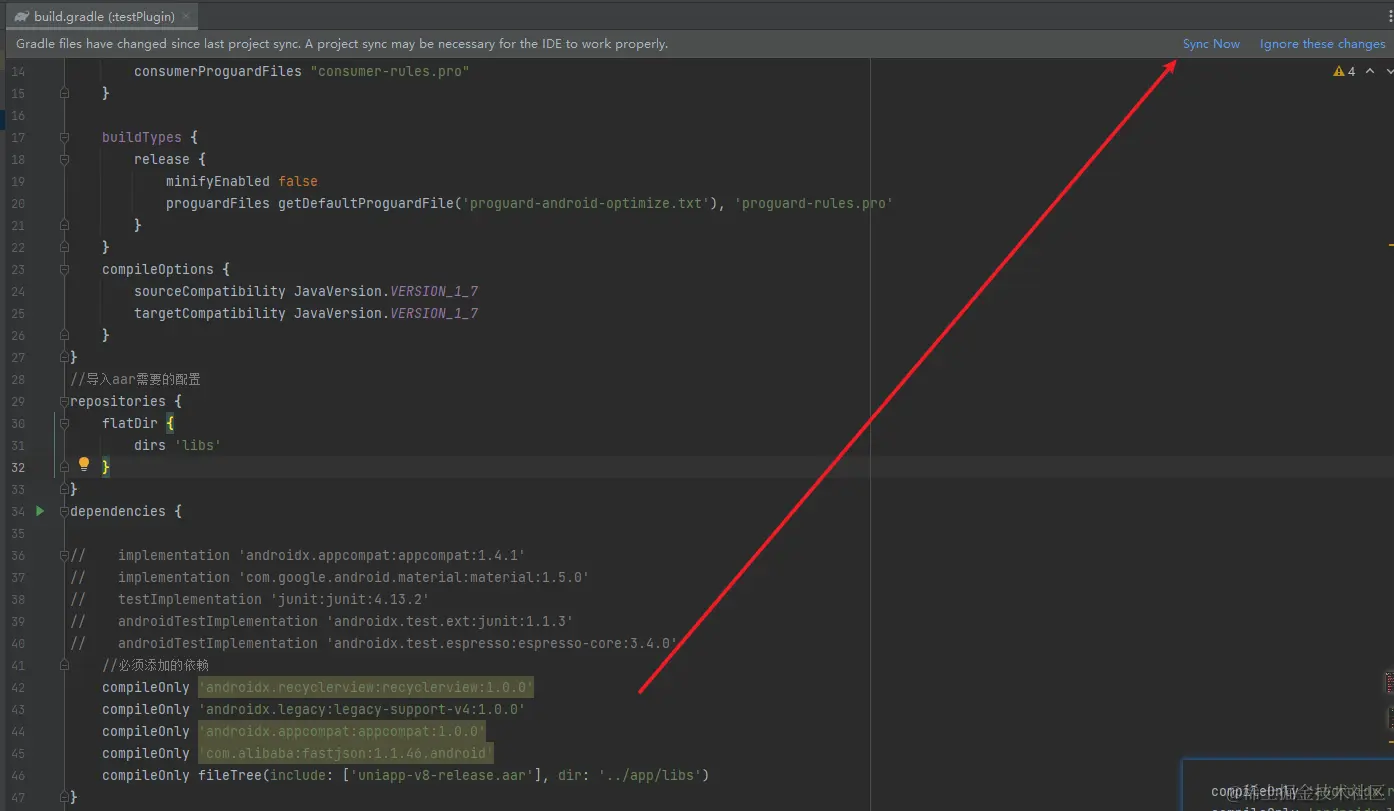The image size is (1394, 811).
Task: Click the Sync Now link
Action: click(1211, 44)
